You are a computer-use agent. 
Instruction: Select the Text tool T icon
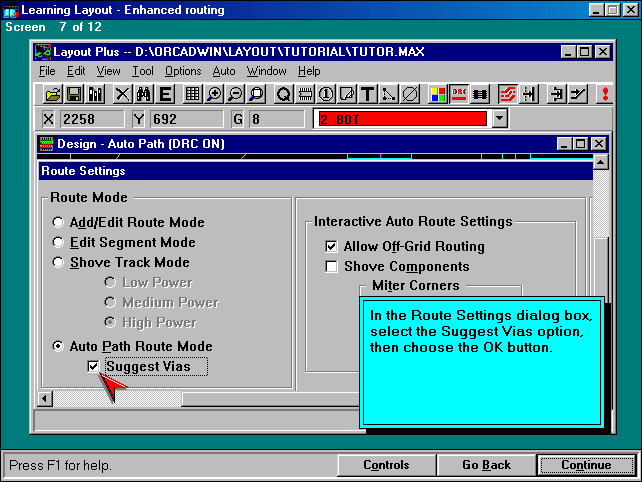tap(368, 94)
